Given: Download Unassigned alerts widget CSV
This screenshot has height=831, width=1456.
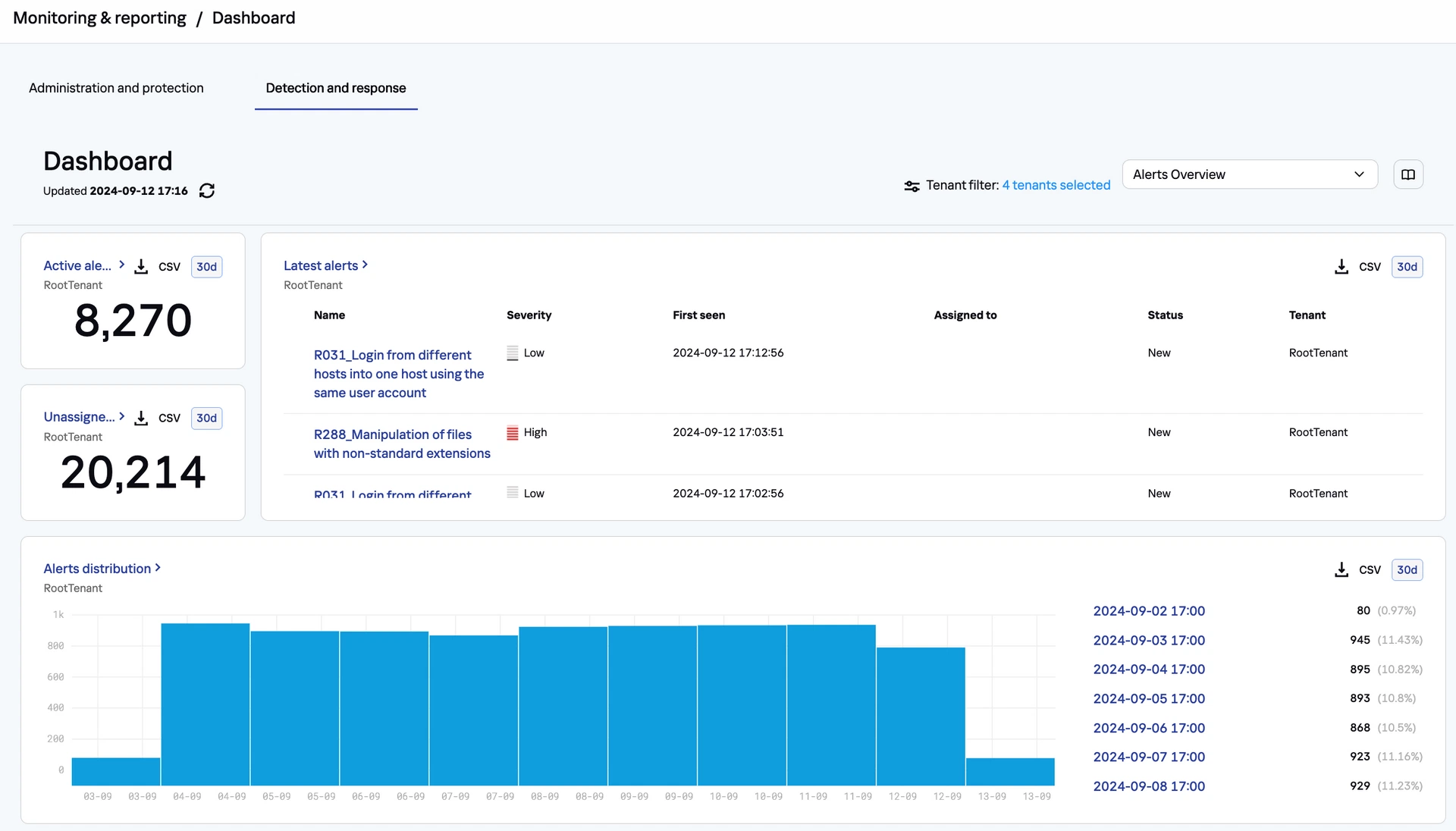Looking at the screenshot, I should click(x=141, y=419).
